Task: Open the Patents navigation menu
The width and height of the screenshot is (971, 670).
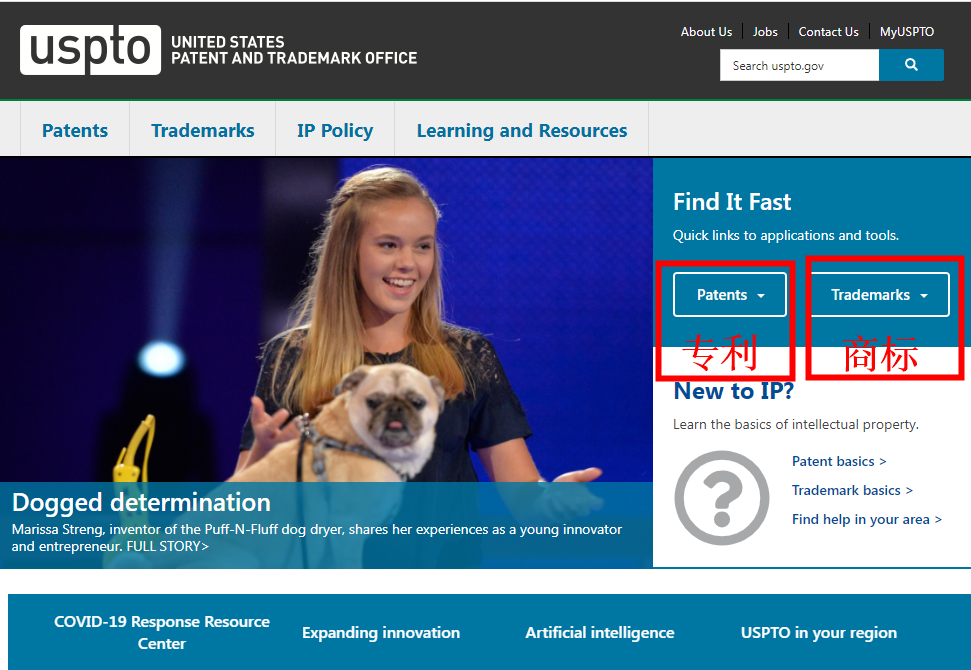Action: coord(75,131)
